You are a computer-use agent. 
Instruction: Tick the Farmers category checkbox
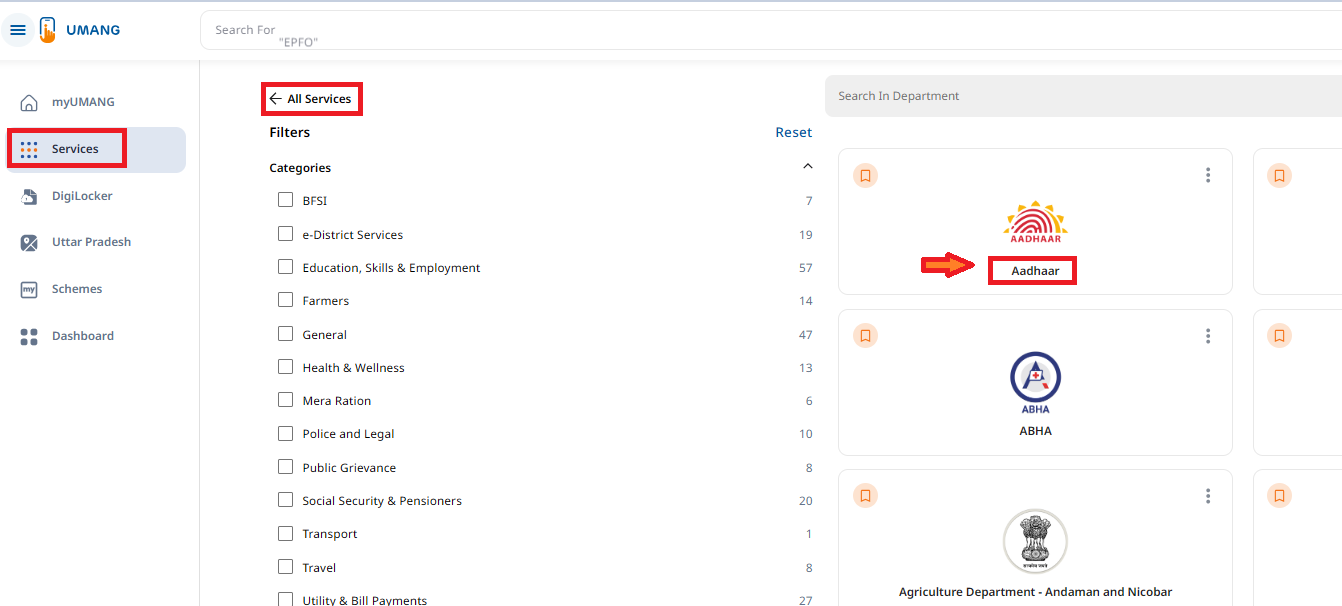(286, 300)
